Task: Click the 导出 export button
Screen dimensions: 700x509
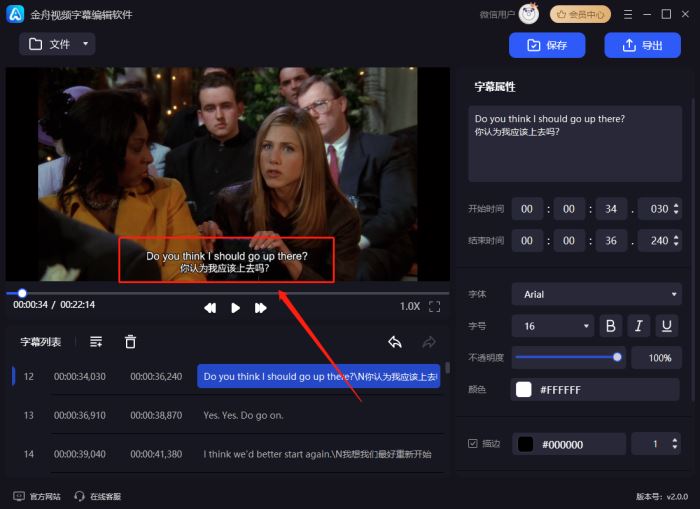Action: tap(642, 45)
